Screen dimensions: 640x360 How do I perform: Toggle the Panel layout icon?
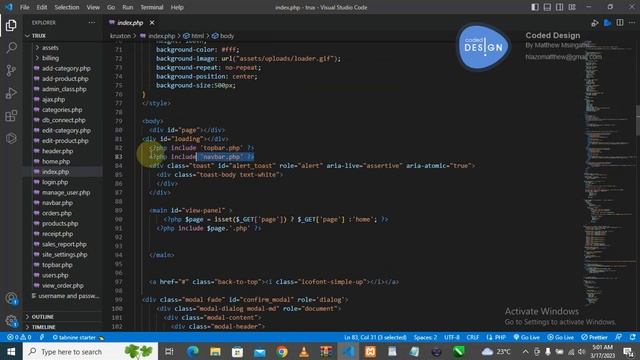pos(547,7)
